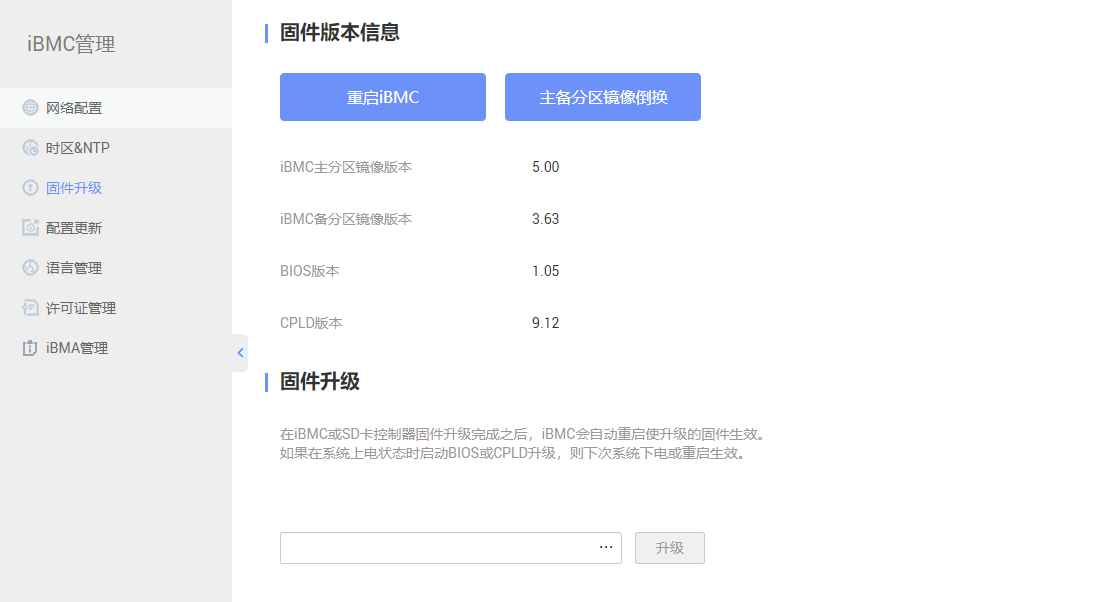The height and width of the screenshot is (602, 1110).
Task: Browse for firmware file via the ellipsis
Action: coord(606,547)
